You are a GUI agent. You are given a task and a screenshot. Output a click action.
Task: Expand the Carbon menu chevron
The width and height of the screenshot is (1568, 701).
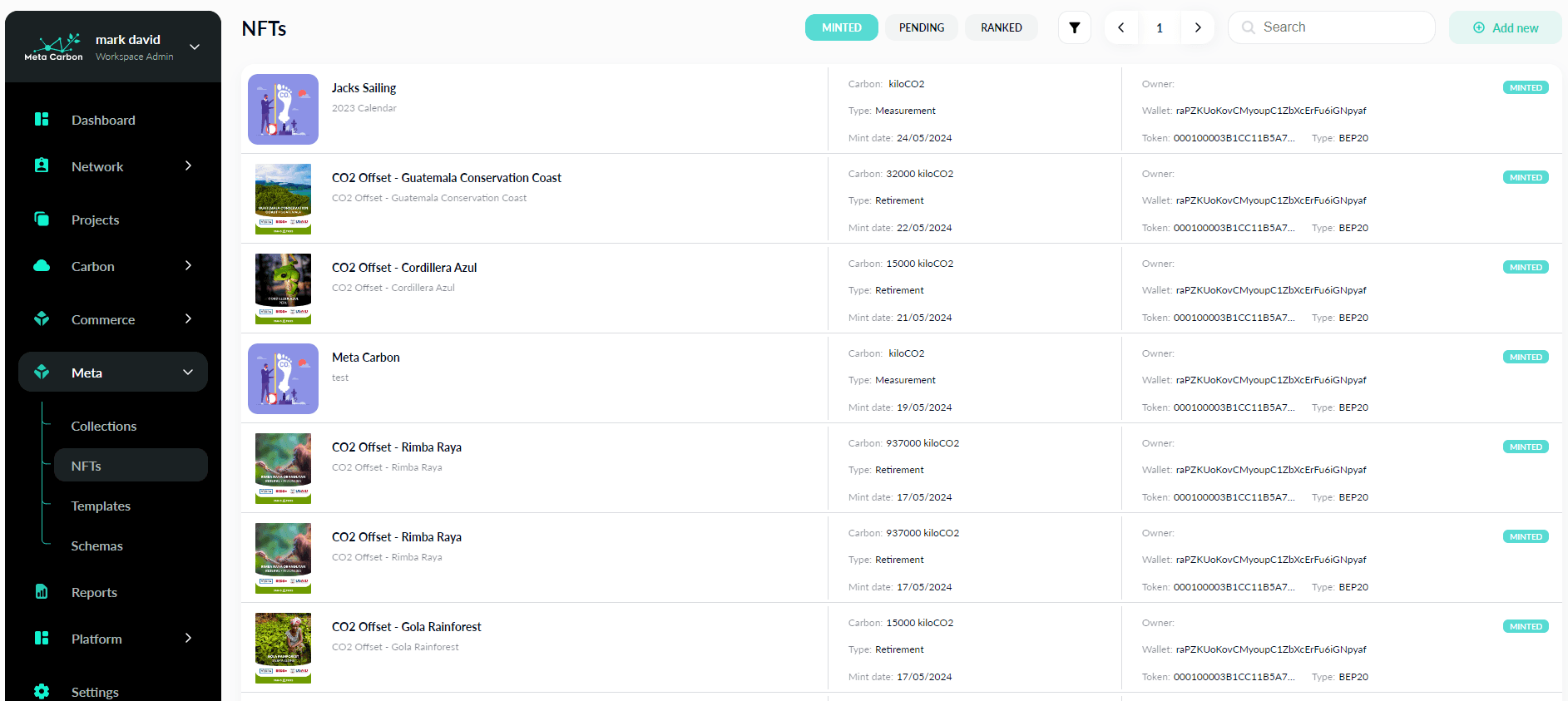coord(188,266)
